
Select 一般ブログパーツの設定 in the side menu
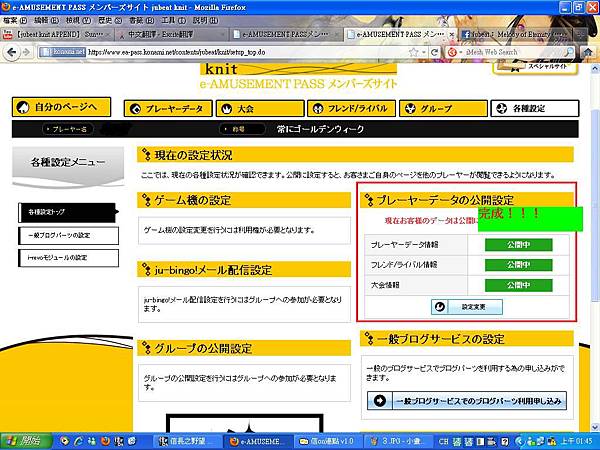(68, 235)
